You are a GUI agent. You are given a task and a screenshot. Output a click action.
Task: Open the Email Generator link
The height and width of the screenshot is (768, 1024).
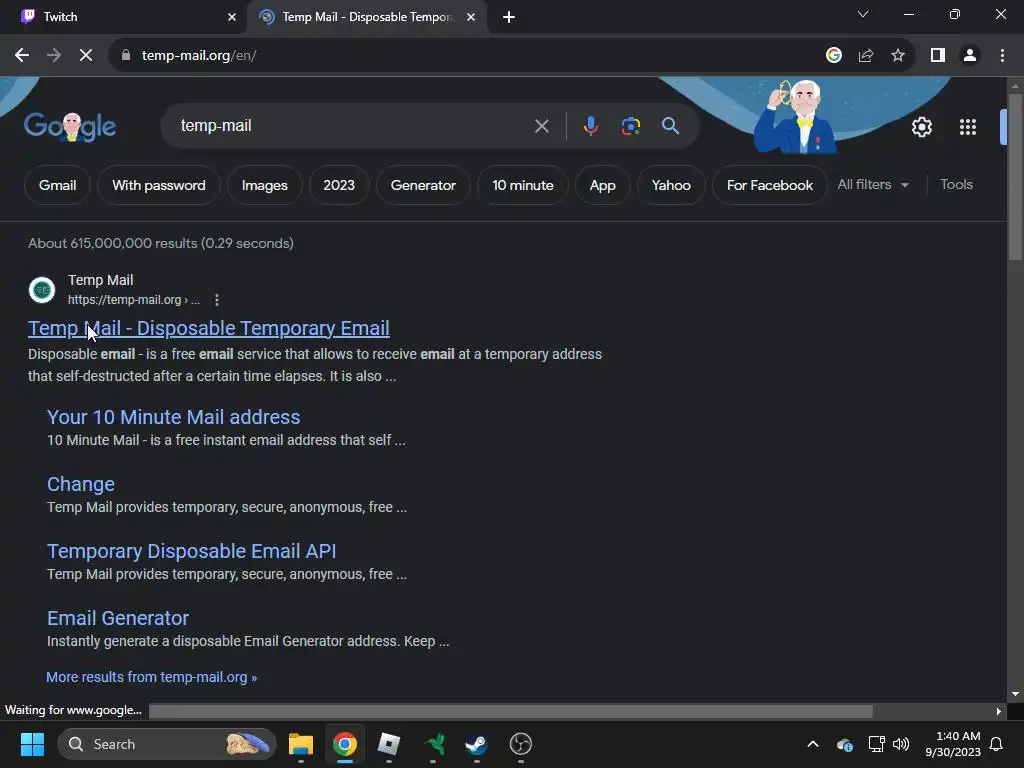[118, 618]
